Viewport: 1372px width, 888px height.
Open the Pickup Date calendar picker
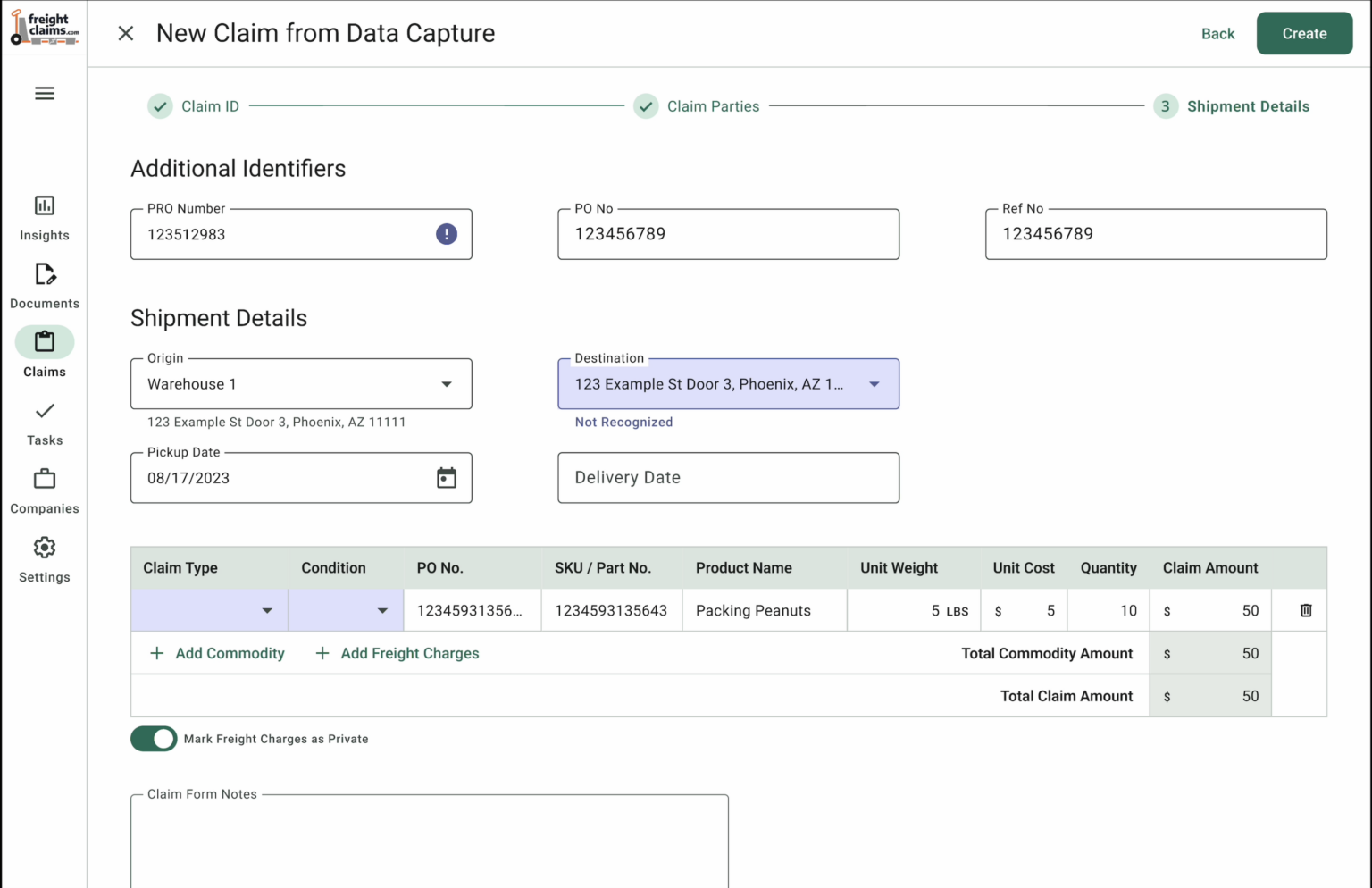pos(447,478)
